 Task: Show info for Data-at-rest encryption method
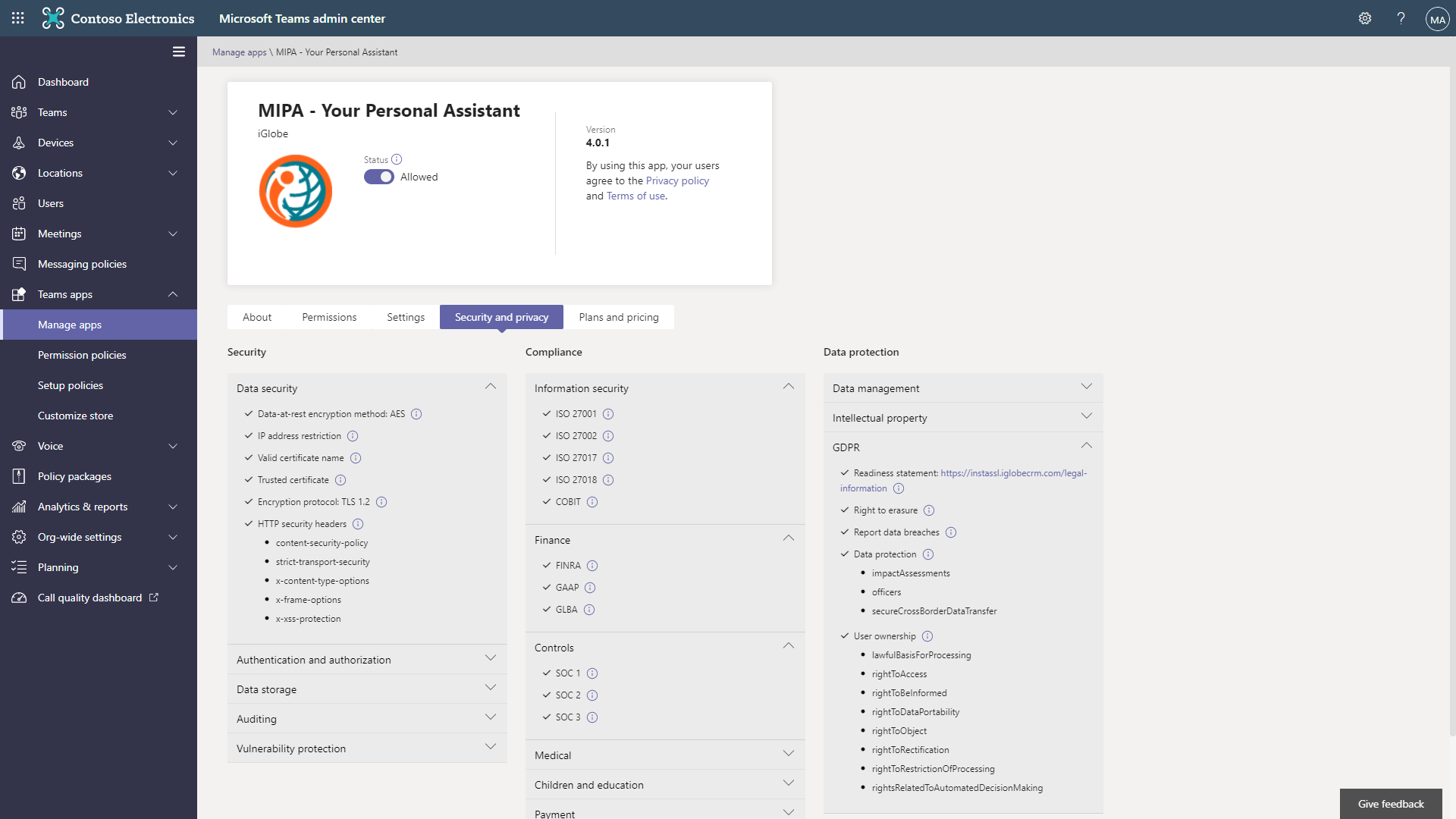click(416, 414)
